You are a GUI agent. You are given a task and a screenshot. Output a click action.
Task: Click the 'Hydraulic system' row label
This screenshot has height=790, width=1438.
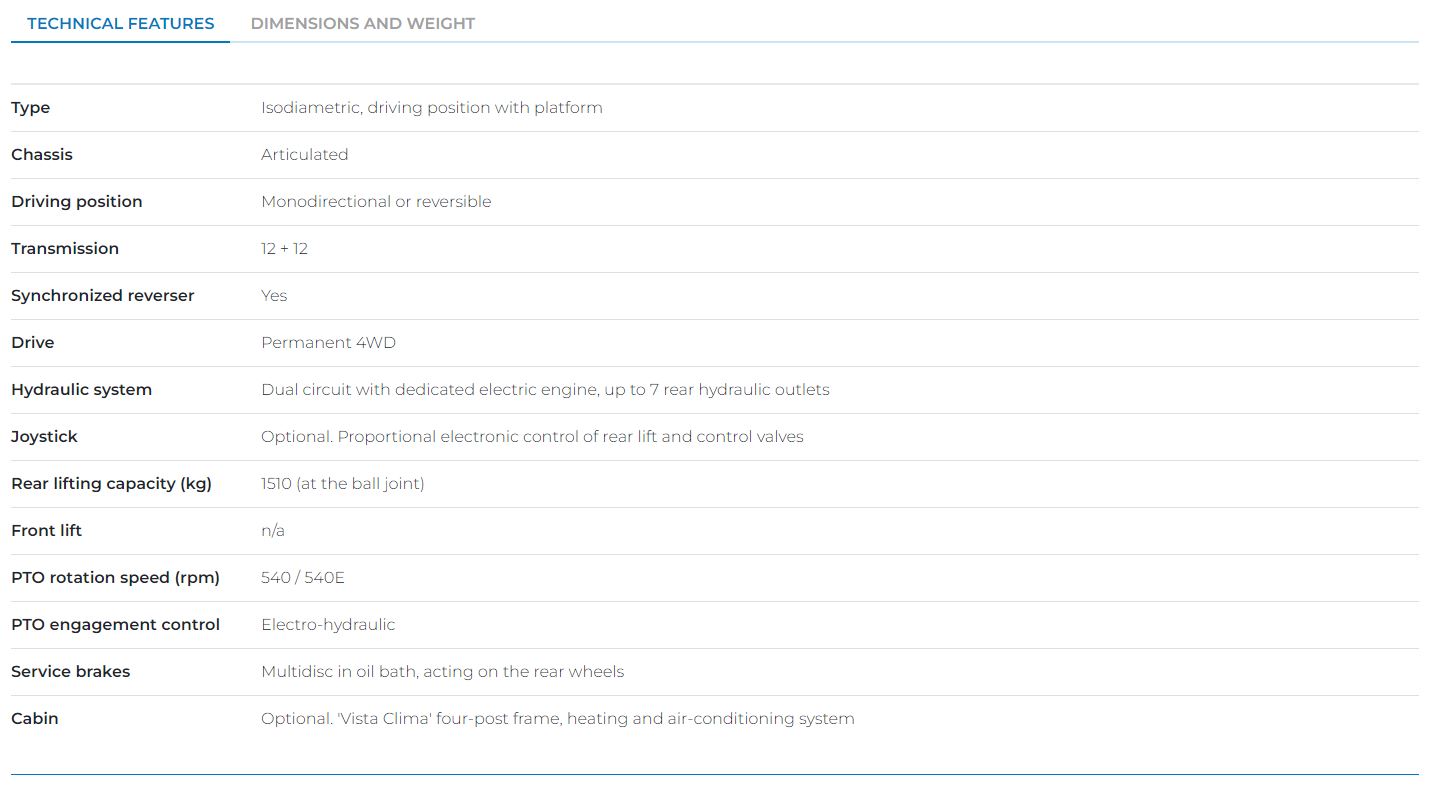coord(81,390)
